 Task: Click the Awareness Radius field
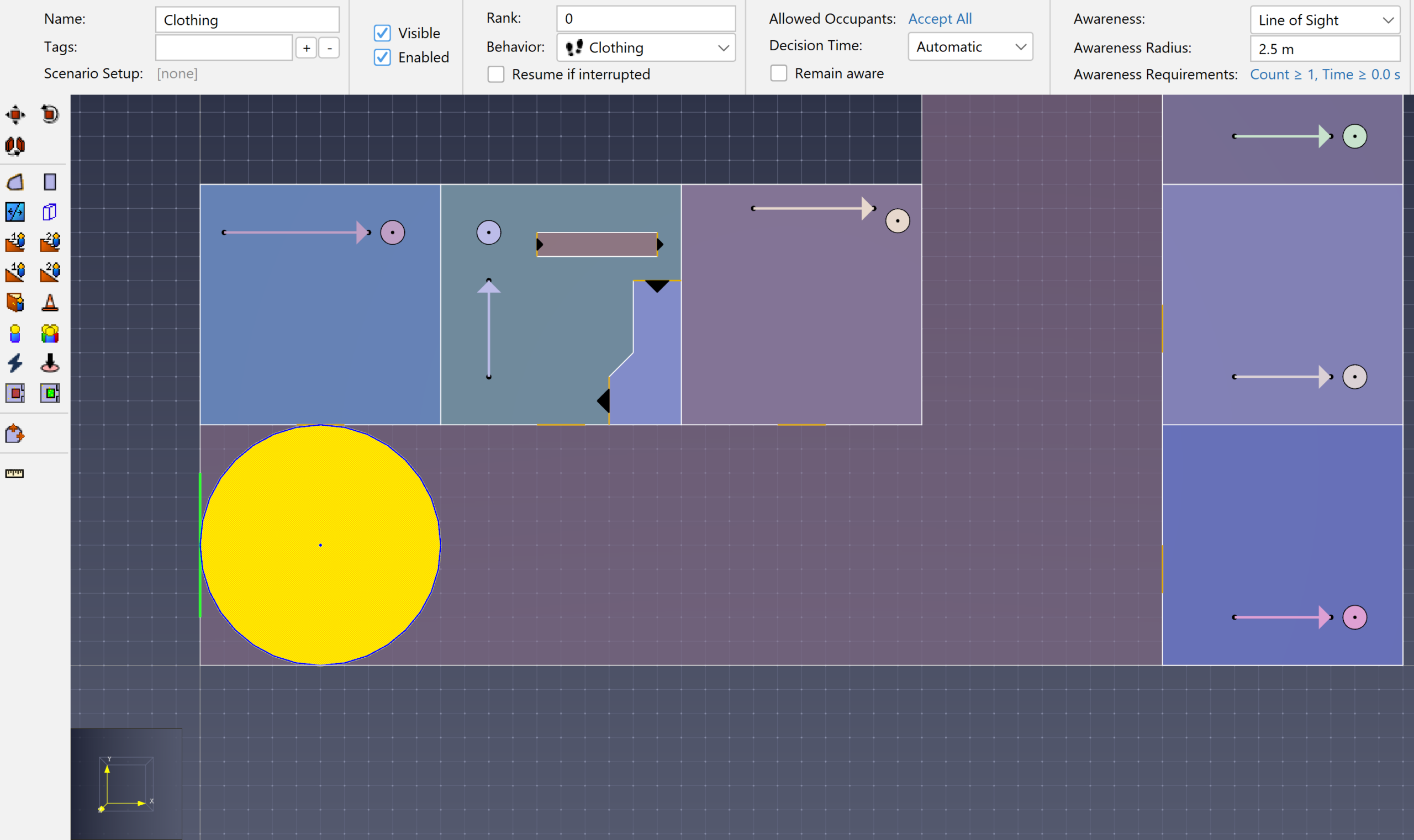point(1325,49)
